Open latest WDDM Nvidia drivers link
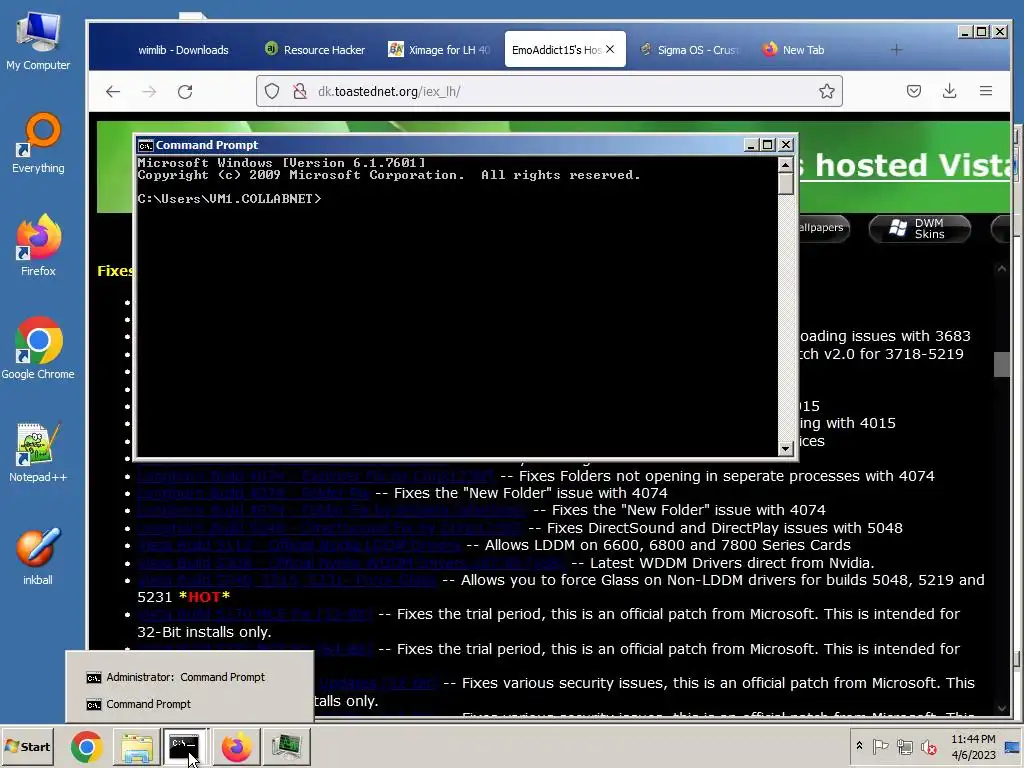This screenshot has height=768, width=1024. [351, 563]
